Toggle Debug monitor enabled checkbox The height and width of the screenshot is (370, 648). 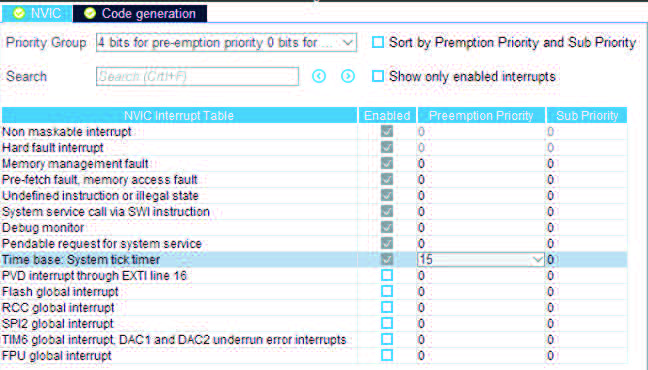[x=387, y=227]
